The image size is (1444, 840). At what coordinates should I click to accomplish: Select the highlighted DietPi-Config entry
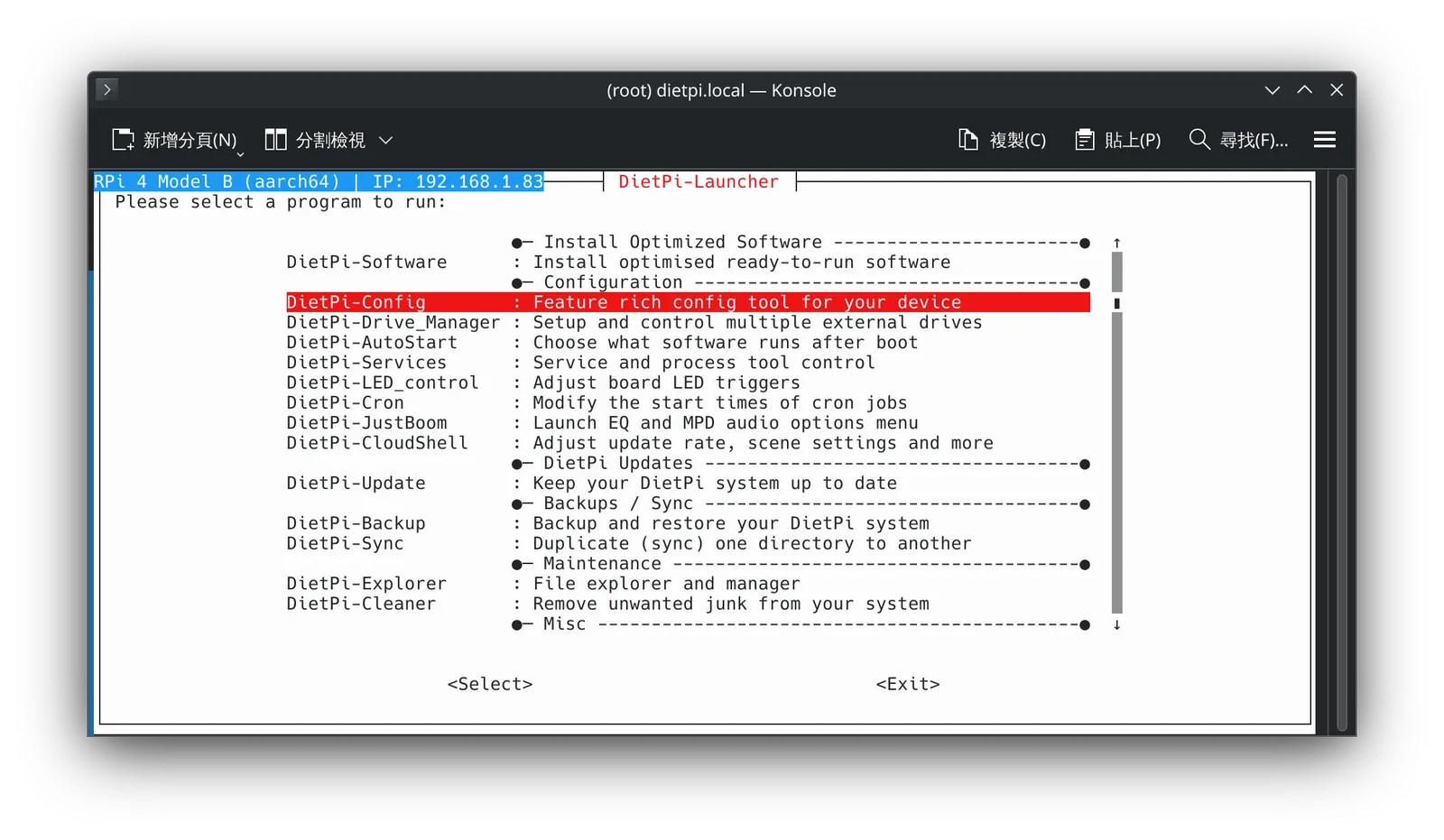tap(688, 302)
